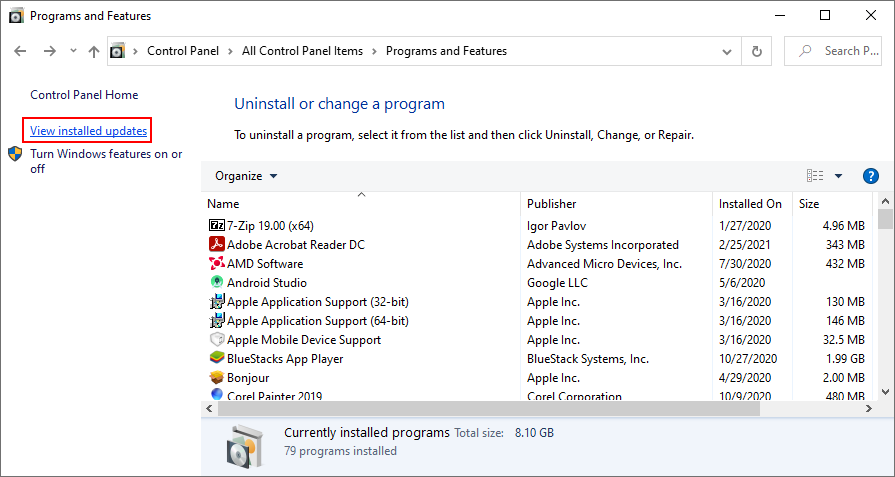
Task: Open Turn Windows features on or off
Action: (x=105, y=161)
